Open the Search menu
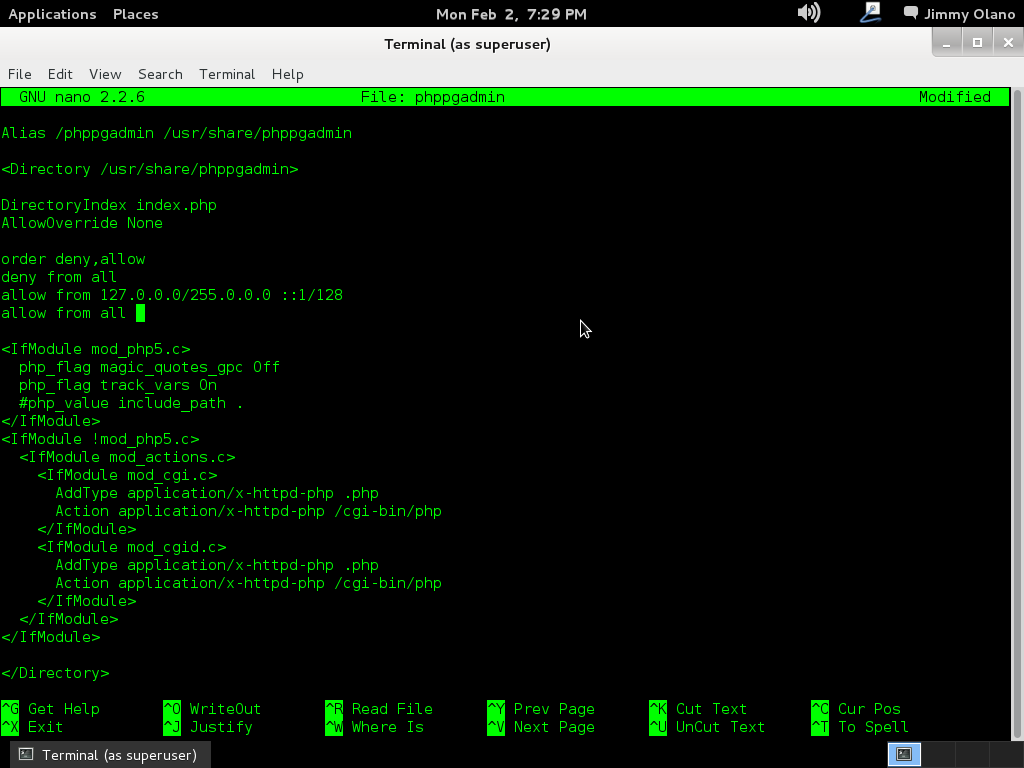 [x=160, y=74]
